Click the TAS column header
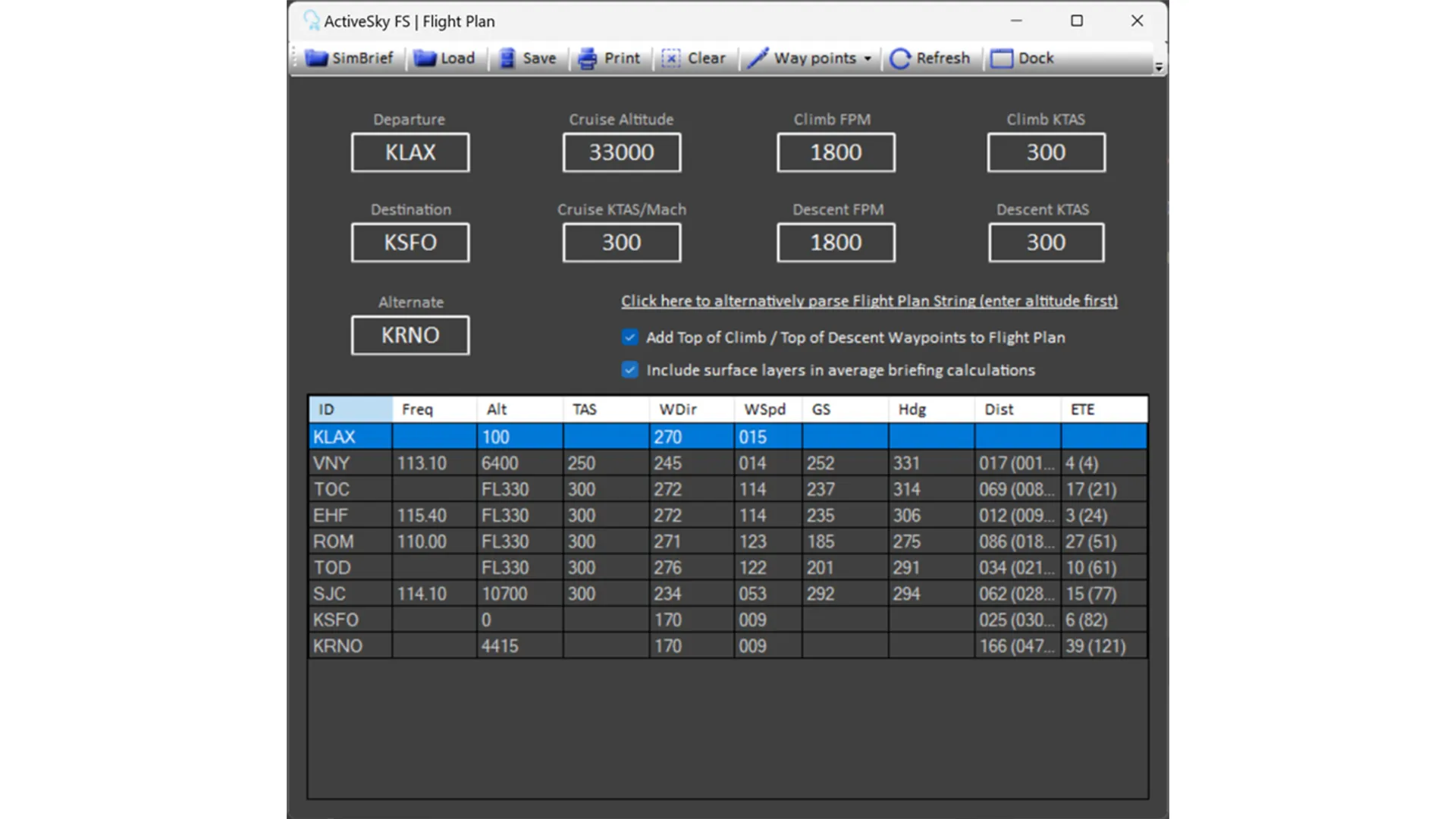 [606, 409]
